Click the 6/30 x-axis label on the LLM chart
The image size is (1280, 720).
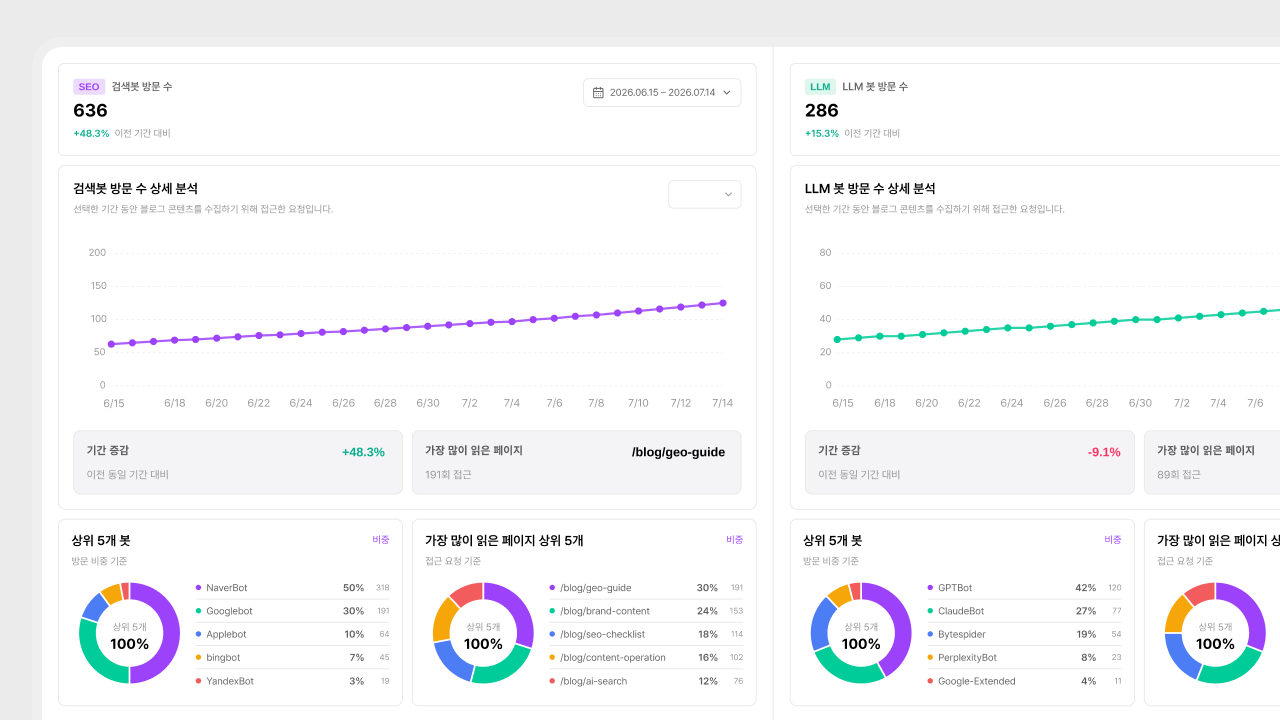tap(1140, 403)
